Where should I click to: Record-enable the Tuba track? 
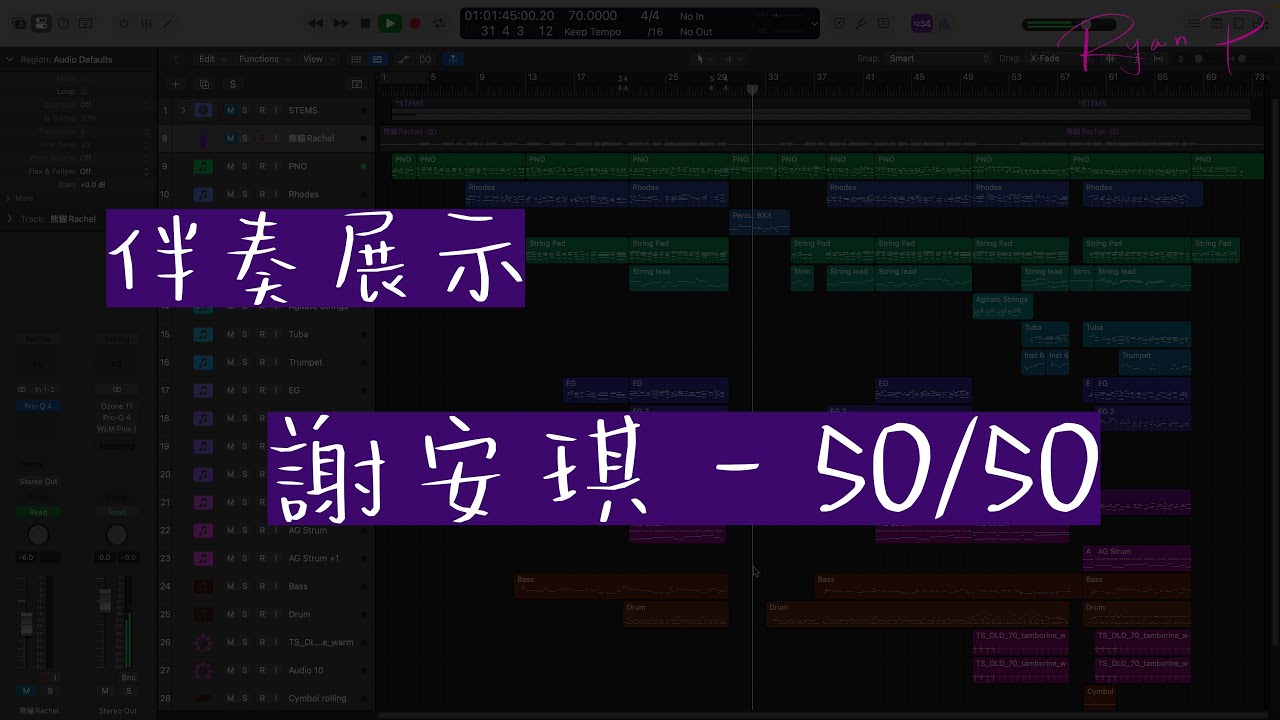point(261,334)
